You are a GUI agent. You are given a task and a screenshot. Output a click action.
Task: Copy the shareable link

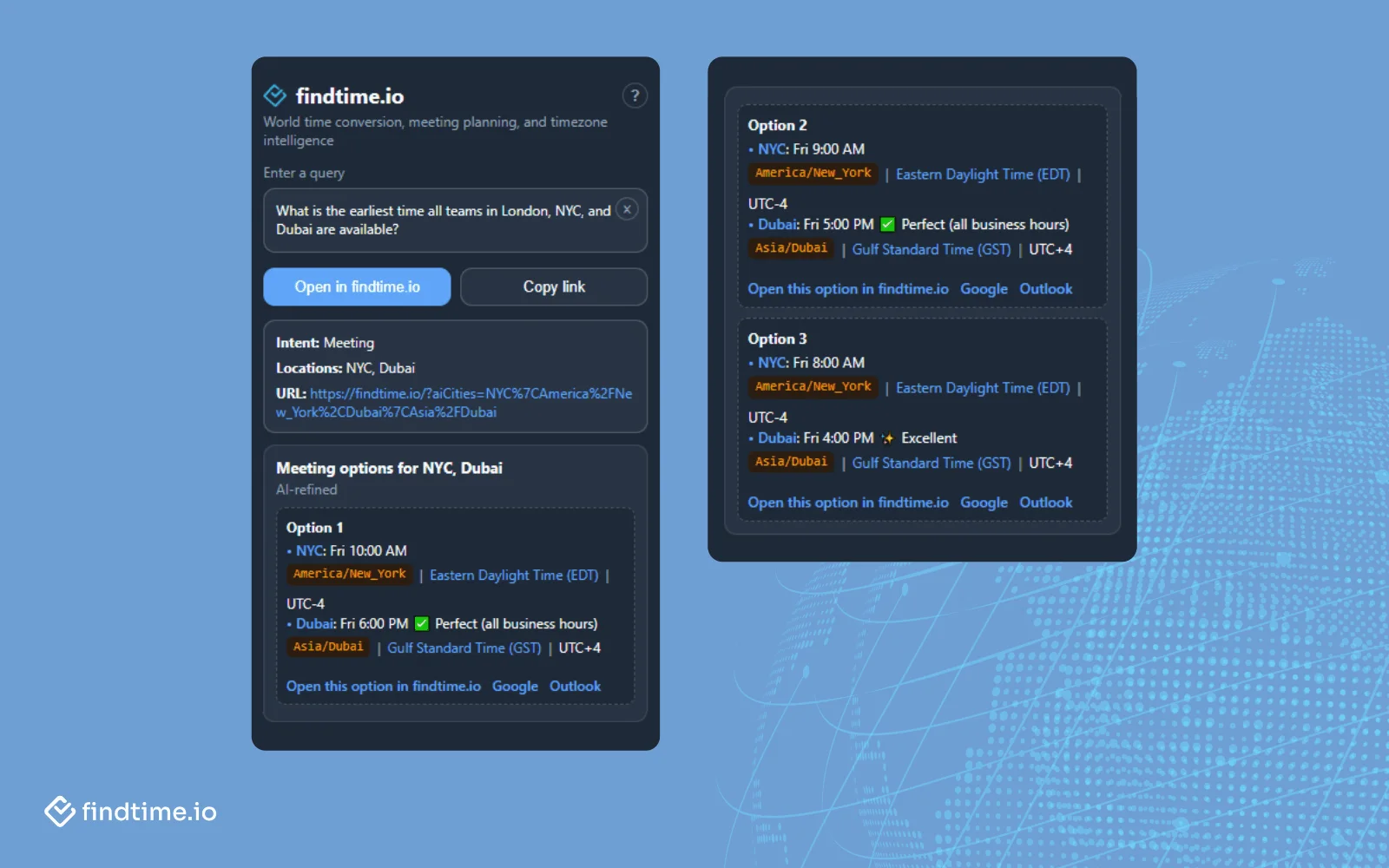[553, 286]
